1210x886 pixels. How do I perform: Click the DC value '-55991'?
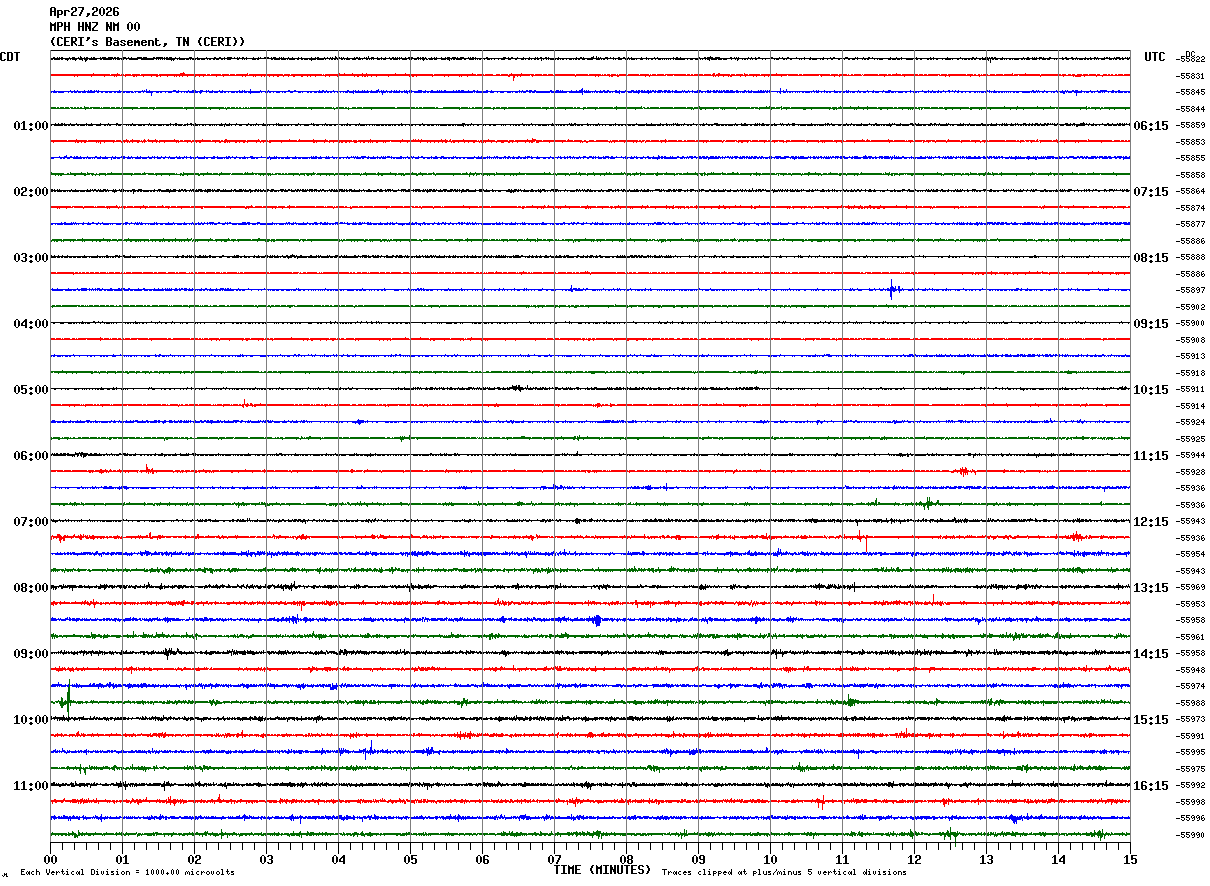1191,736
